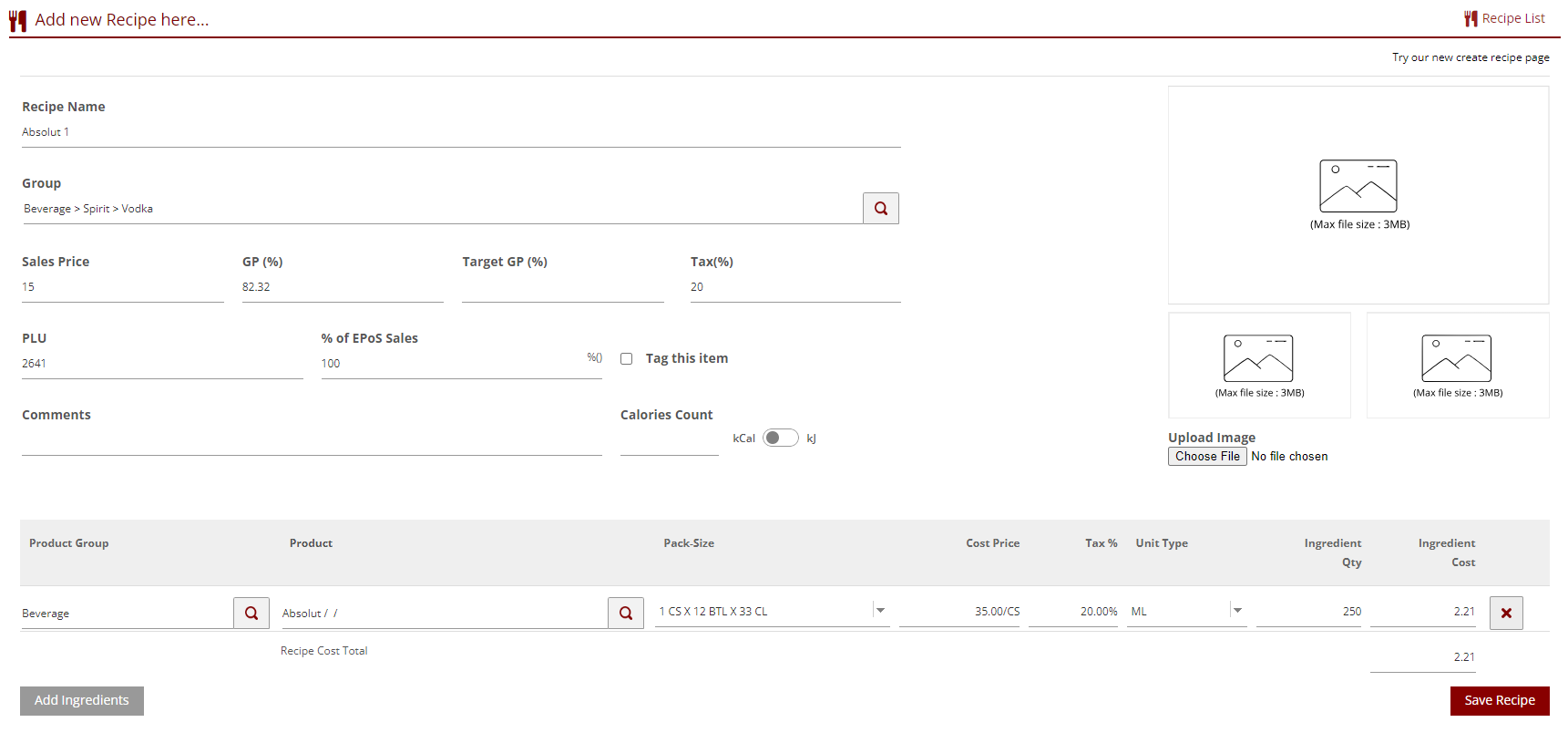Toggle calories unit from kCal to kJ
Screen dimensions: 1568x743
click(780, 439)
